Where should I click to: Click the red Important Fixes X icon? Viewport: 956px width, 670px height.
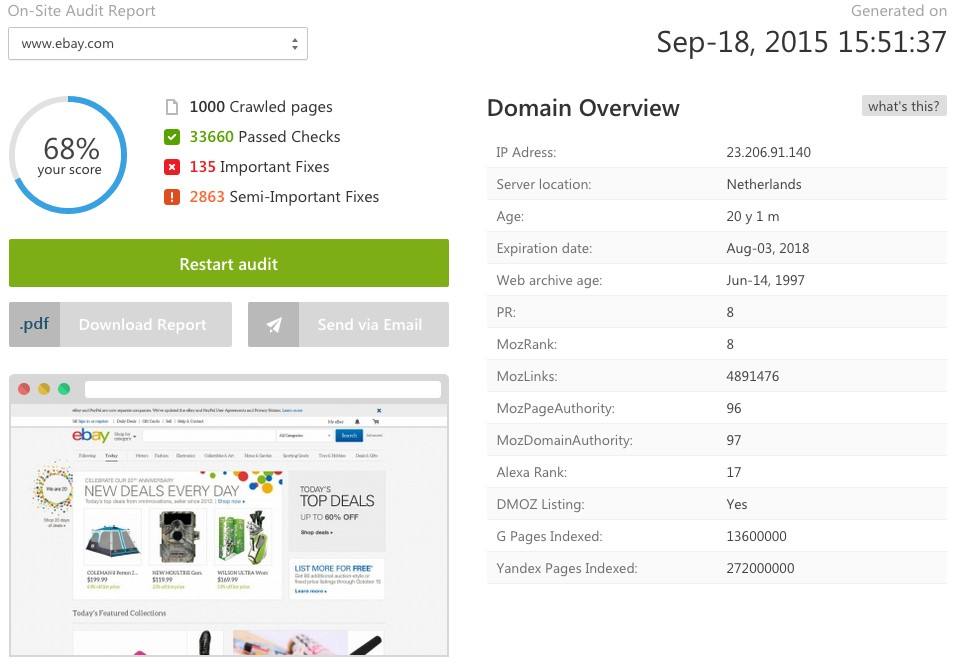pos(171,167)
